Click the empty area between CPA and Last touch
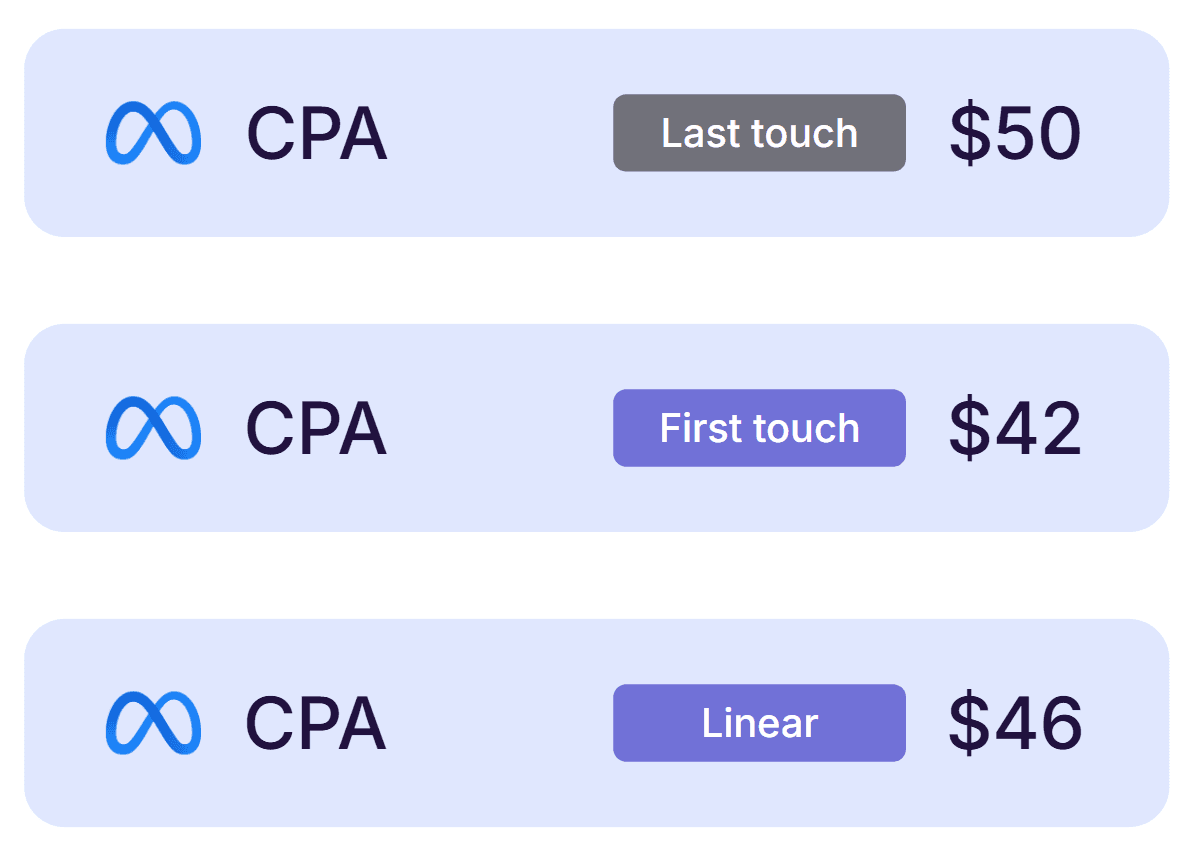This screenshot has height=850, width=1192. click(500, 133)
